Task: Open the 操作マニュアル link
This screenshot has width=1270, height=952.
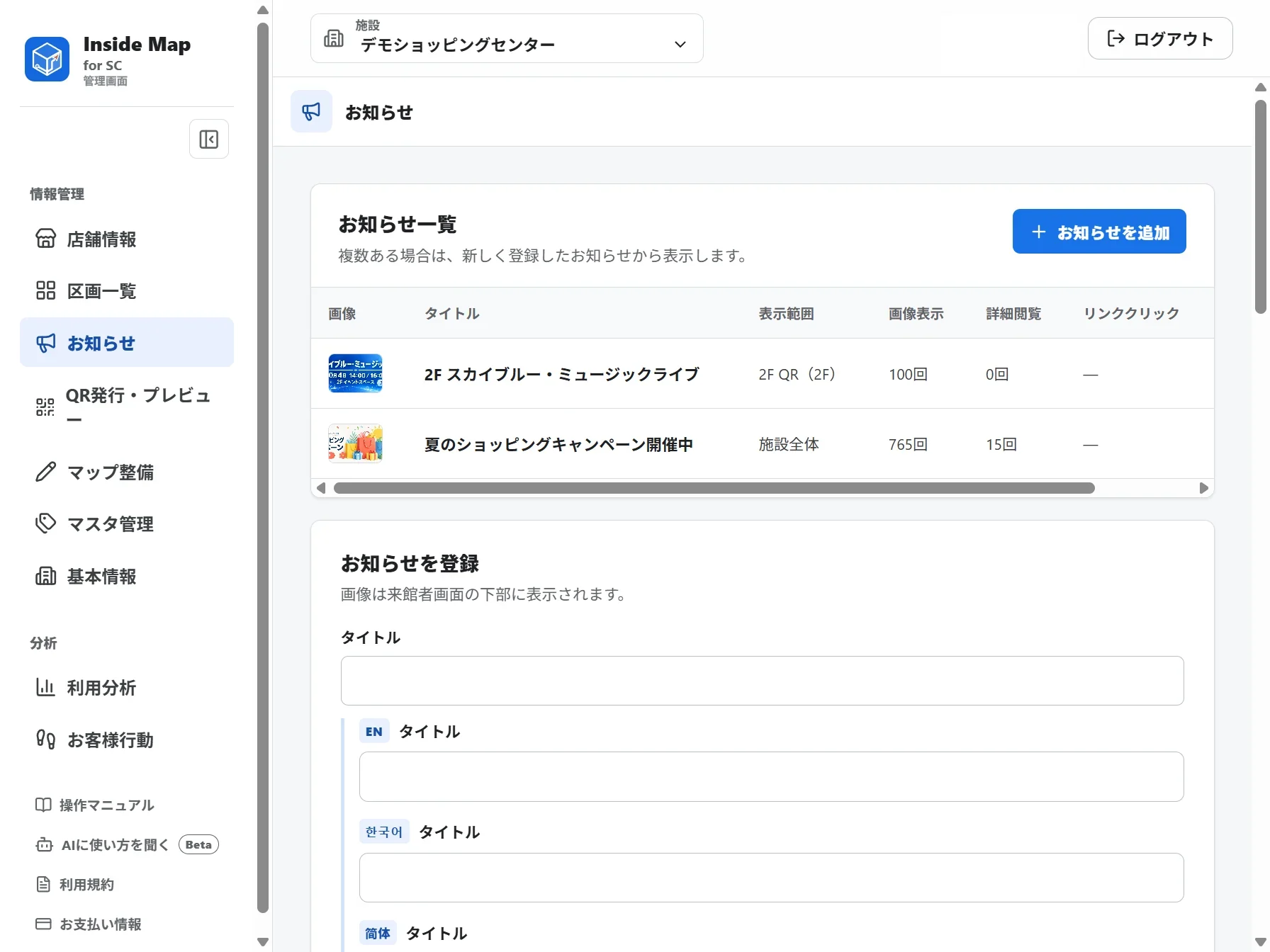Action: (x=94, y=805)
